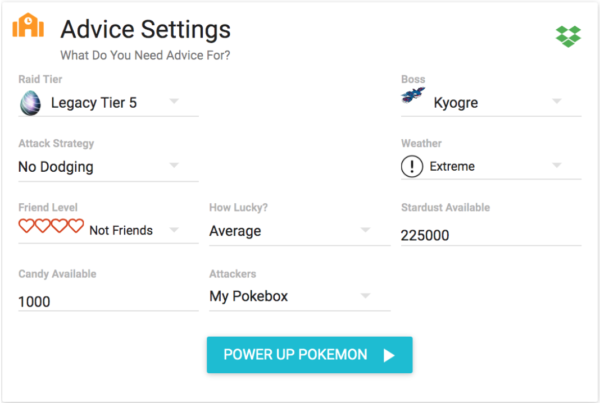Open the Raid Tier dropdown

(174, 101)
